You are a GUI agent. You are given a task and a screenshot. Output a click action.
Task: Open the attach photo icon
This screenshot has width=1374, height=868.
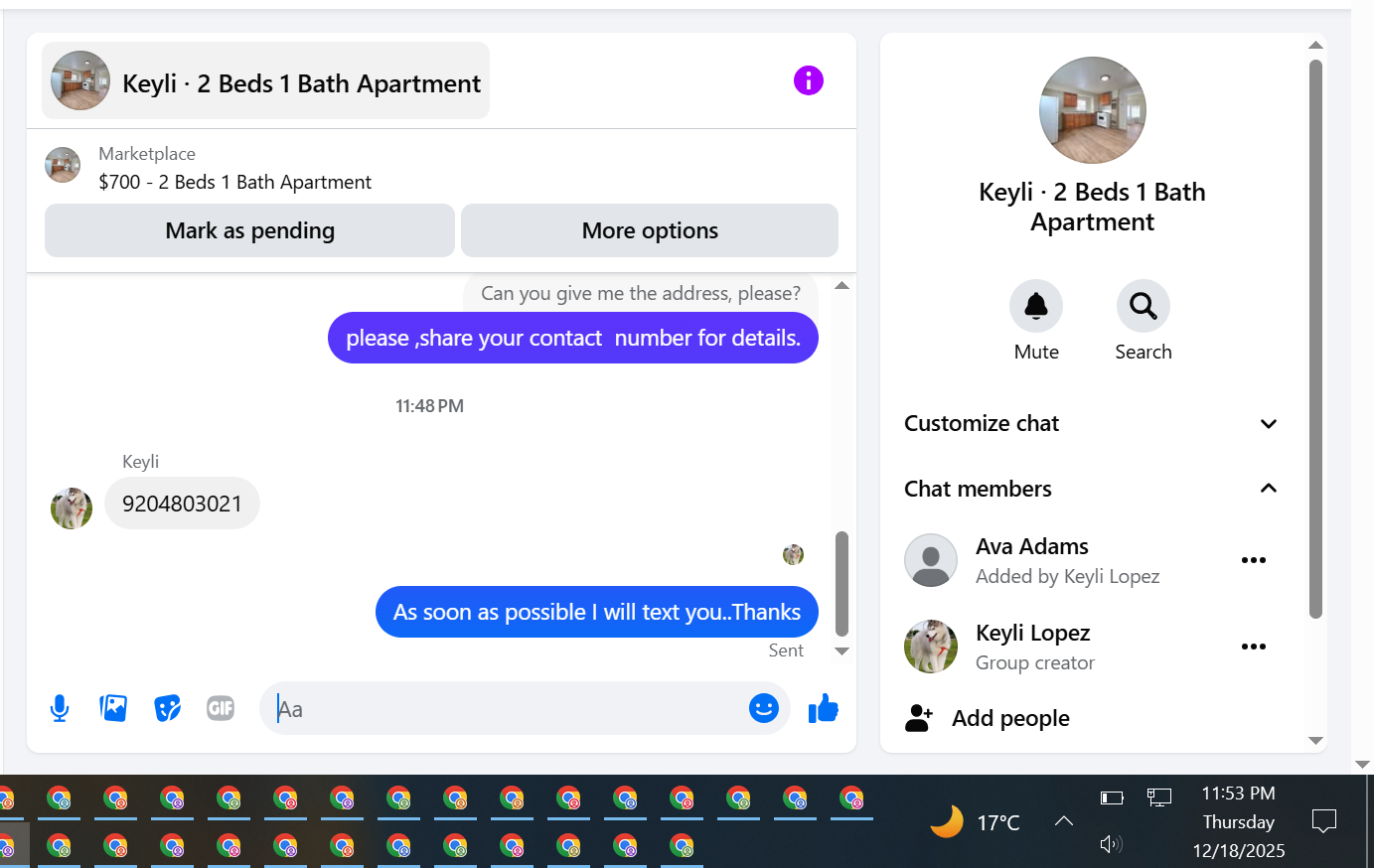(x=113, y=708)
